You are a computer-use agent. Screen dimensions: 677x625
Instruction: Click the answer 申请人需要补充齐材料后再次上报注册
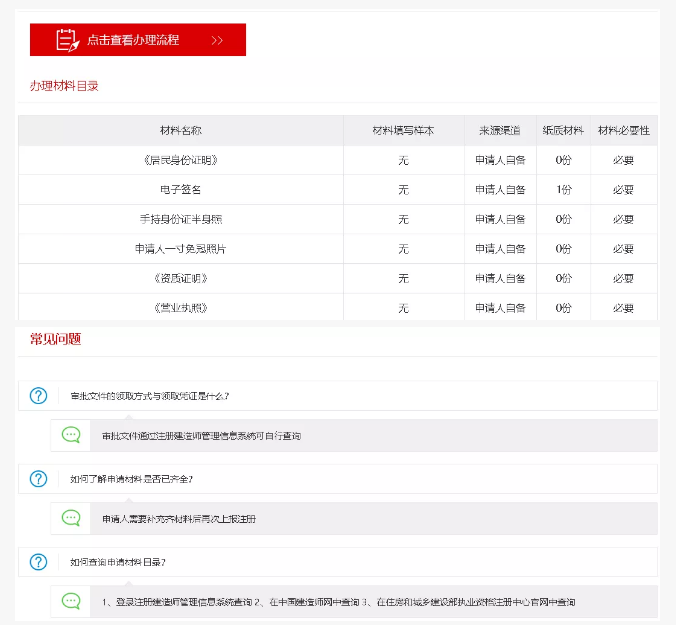179,519
